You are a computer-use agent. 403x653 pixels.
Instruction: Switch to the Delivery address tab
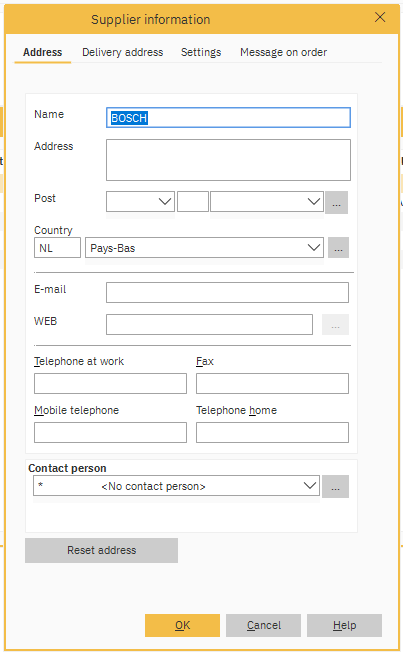122,52
